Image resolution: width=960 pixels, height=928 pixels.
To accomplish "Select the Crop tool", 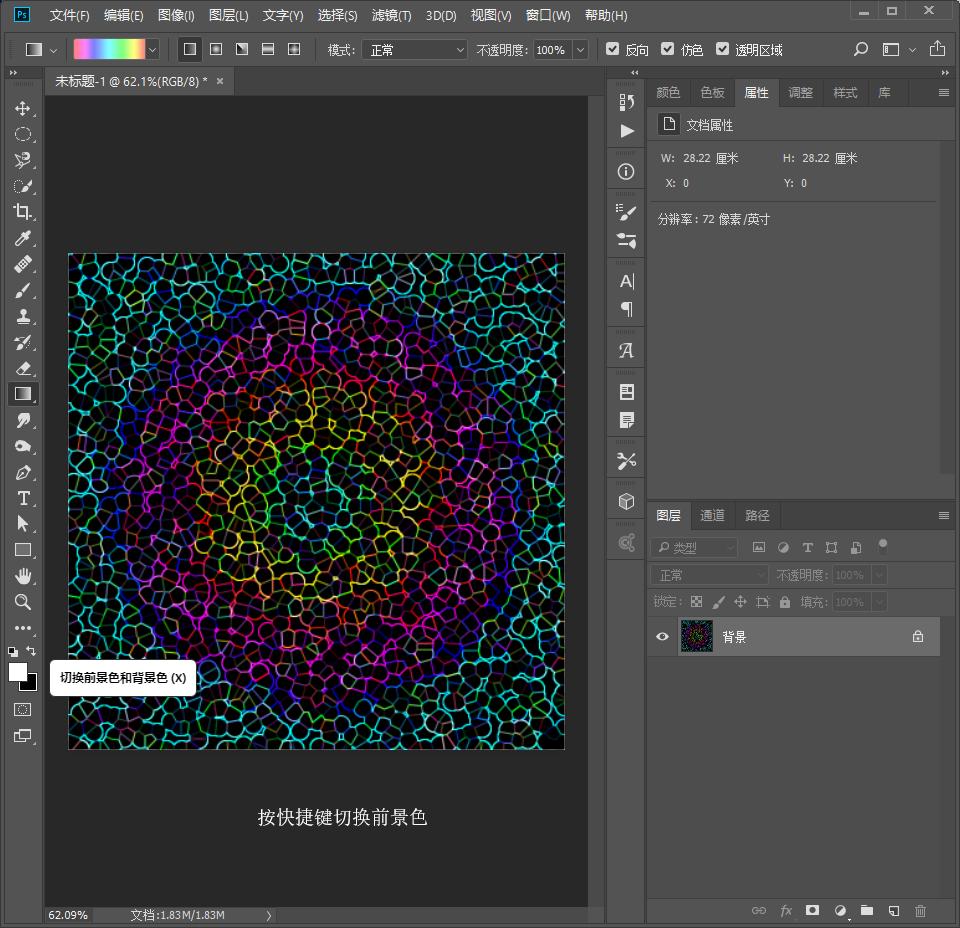I will (x=22, y=212).
